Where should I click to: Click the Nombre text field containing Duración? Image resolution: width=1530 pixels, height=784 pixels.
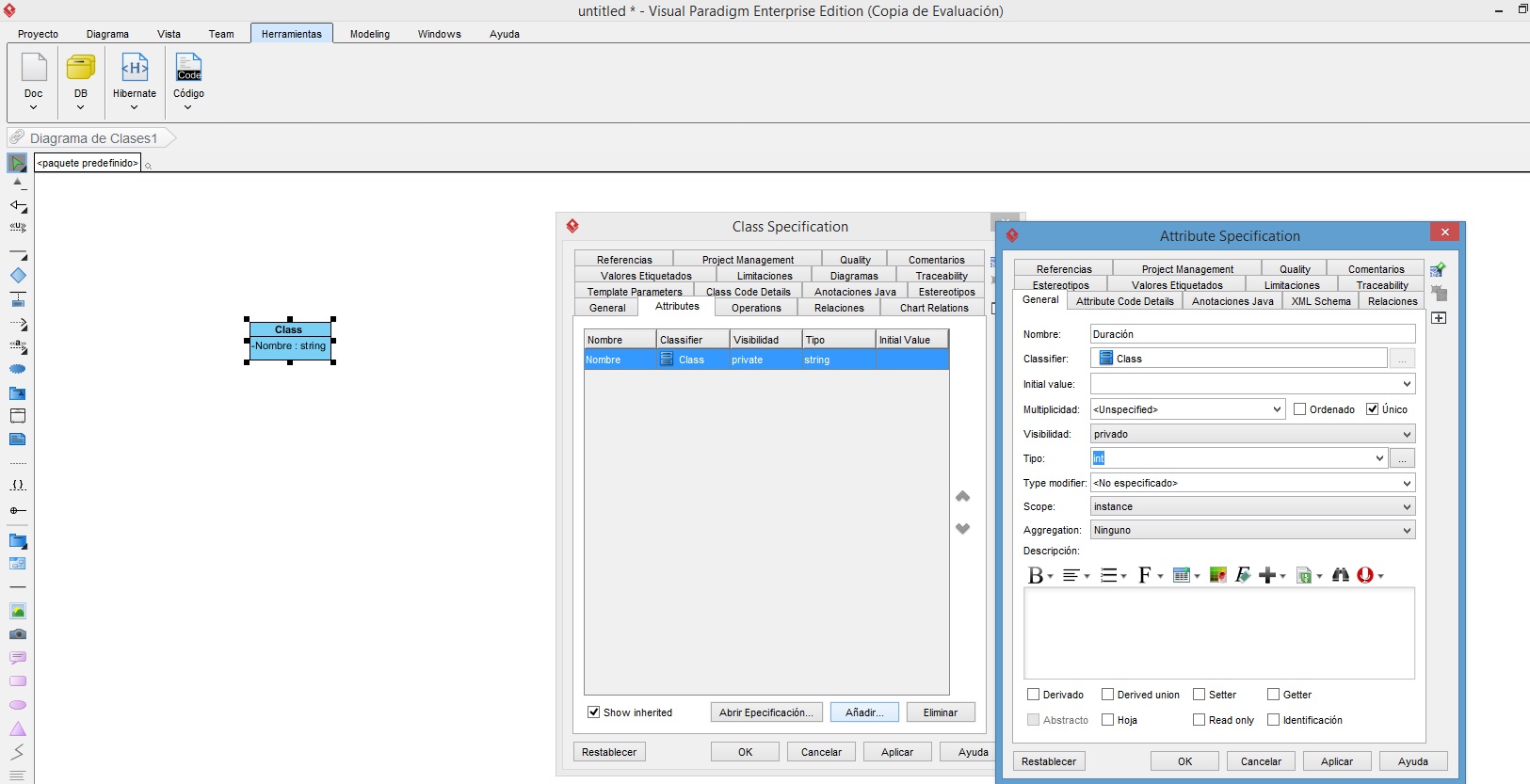(x=1252, y=334)
